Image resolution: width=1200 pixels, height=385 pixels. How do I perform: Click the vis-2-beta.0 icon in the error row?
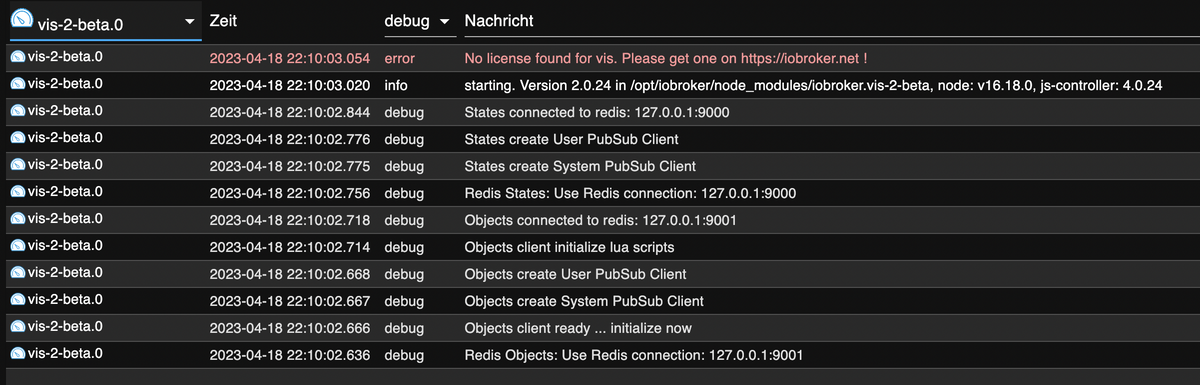pos(17,58)
